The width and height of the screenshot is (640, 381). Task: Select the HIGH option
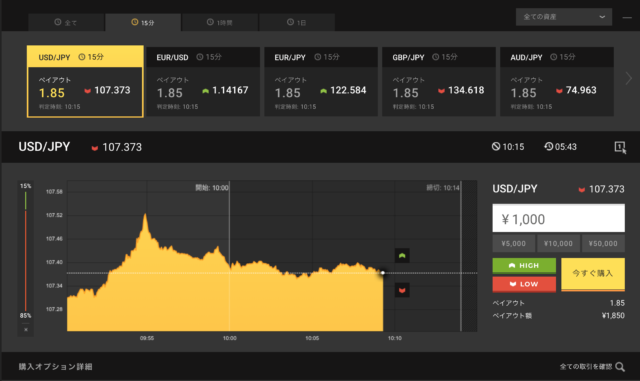524,265
